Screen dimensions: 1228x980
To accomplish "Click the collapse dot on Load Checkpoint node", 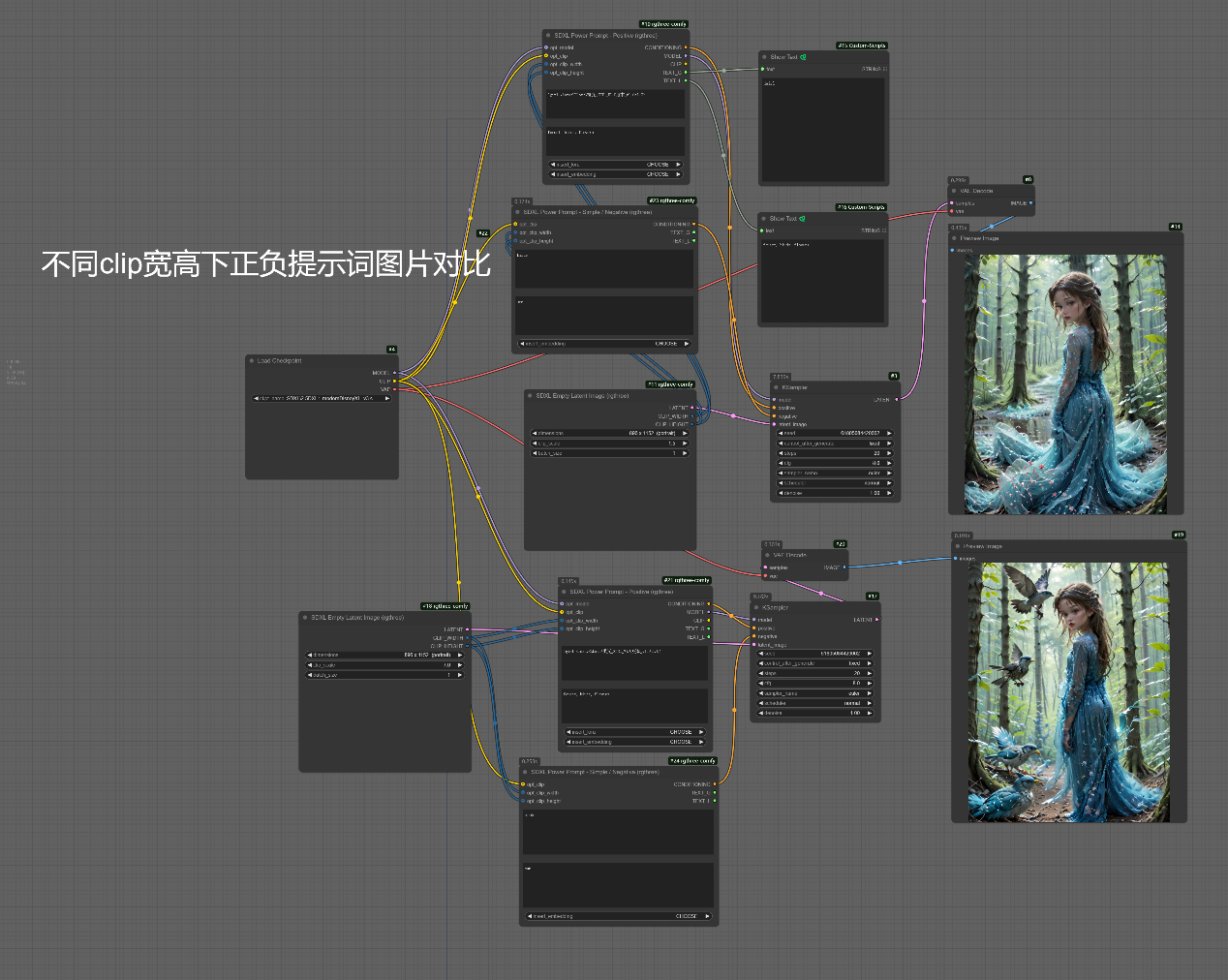I will coord(252,361).
